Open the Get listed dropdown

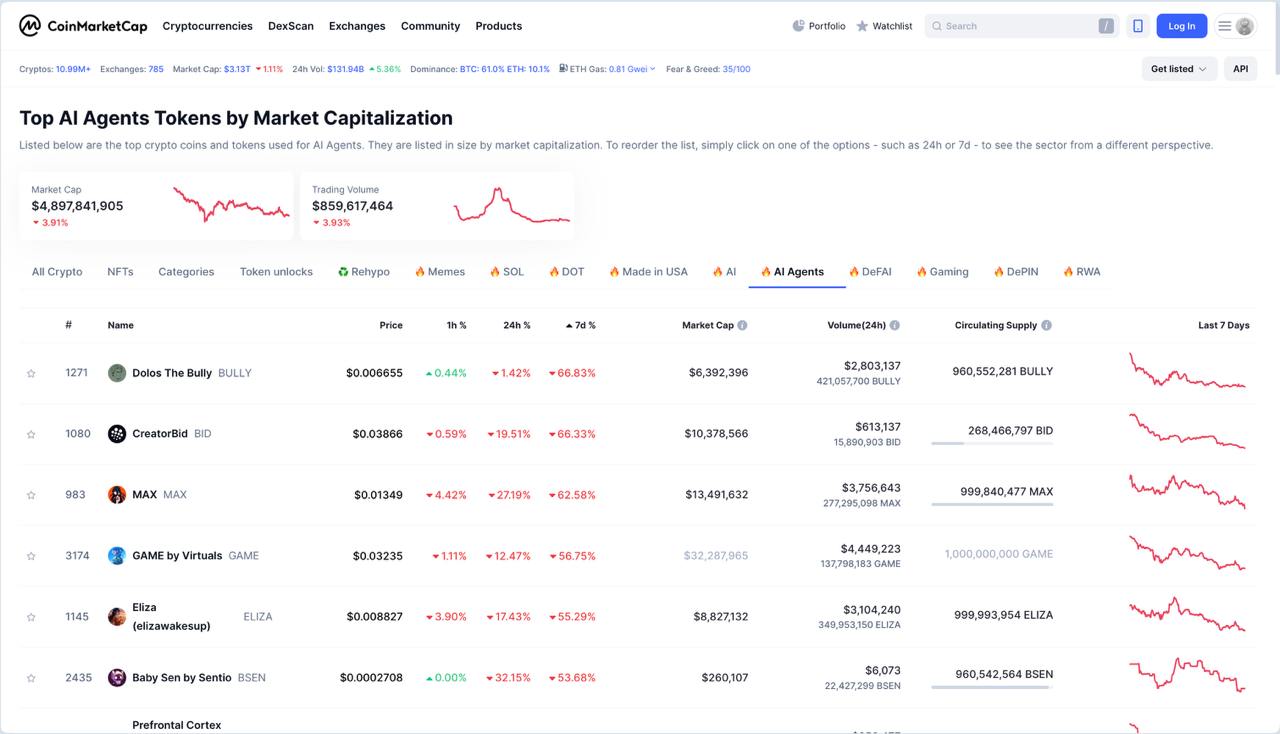(x=1179, y=69)
